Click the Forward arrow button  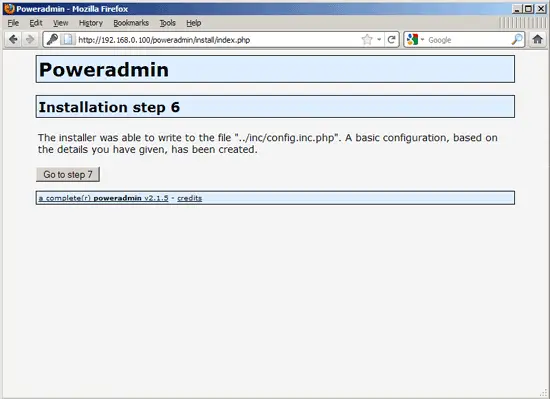click(30, 40)
